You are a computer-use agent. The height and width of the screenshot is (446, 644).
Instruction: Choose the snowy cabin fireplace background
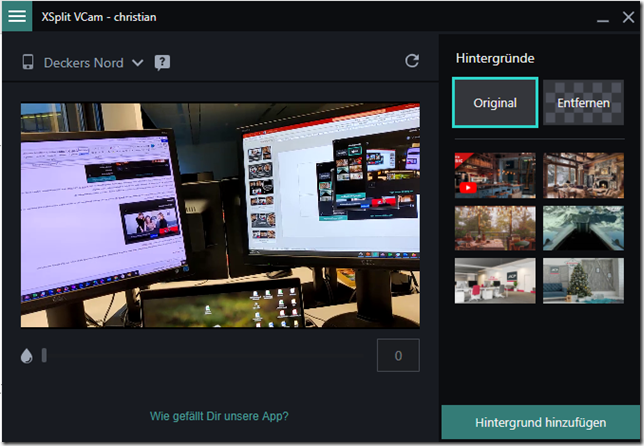[x=583, y=175]
